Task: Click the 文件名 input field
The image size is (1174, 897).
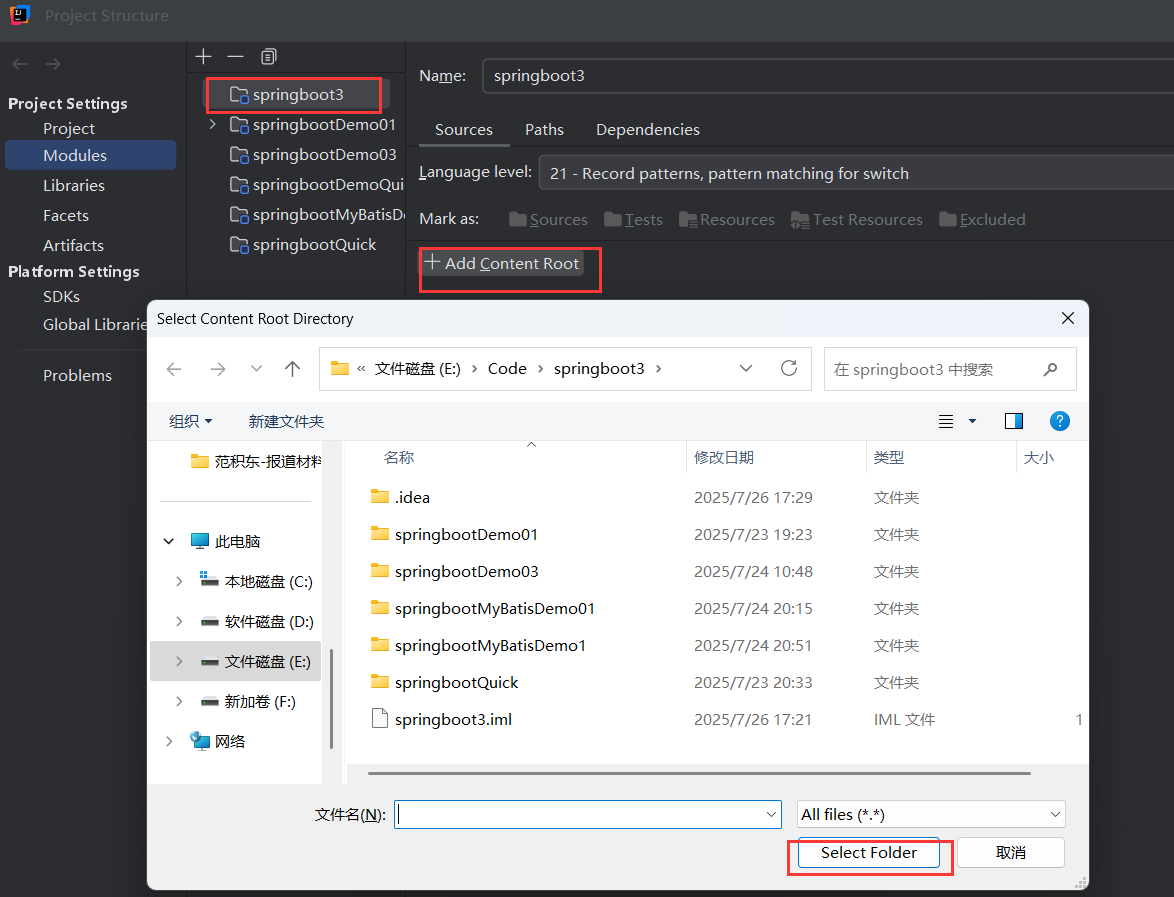Action: pyautogui.click(x=588, y=815)
